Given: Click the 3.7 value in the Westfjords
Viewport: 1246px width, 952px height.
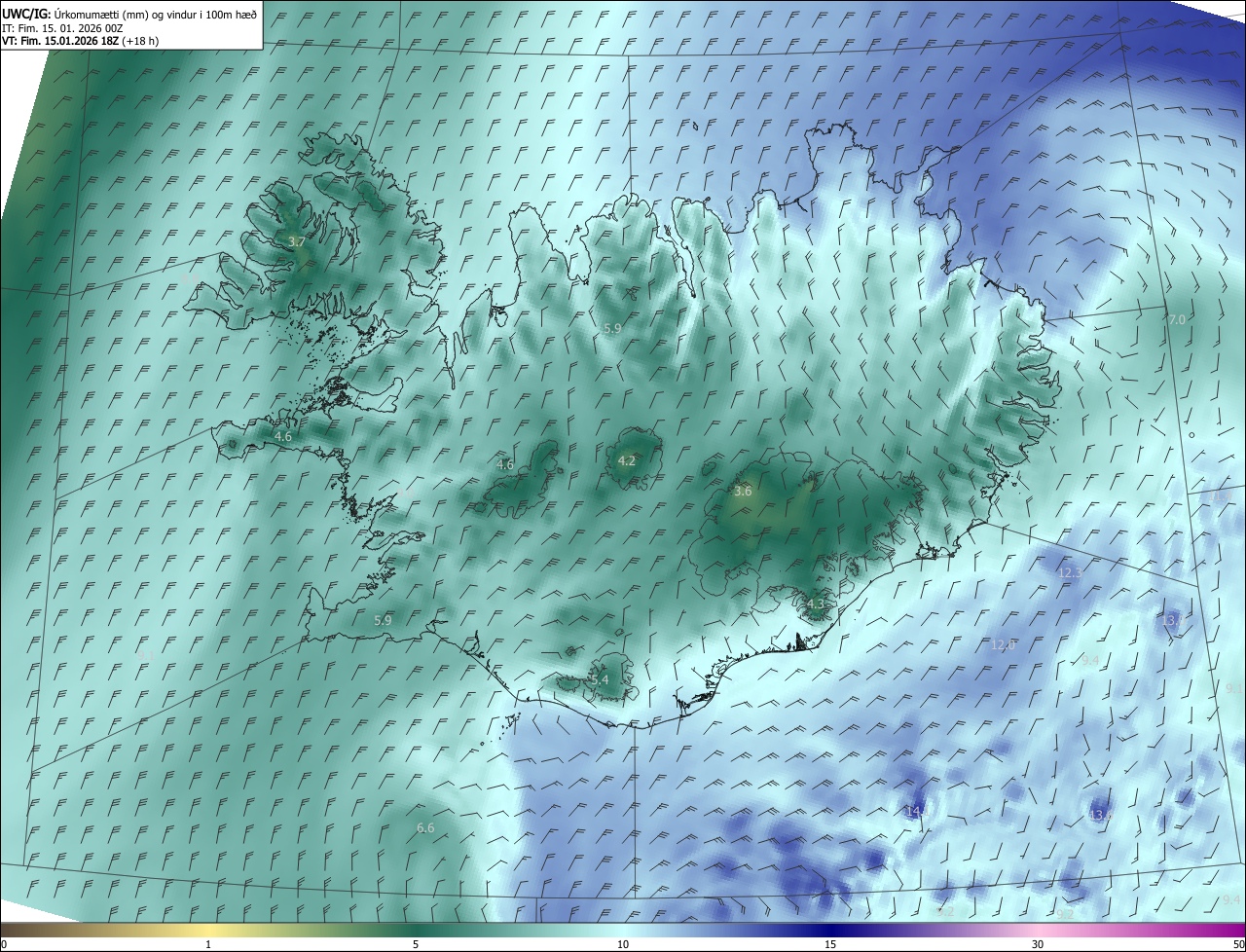Looking at the screenshot, I should pyautogui.click(x=297, y=241).
